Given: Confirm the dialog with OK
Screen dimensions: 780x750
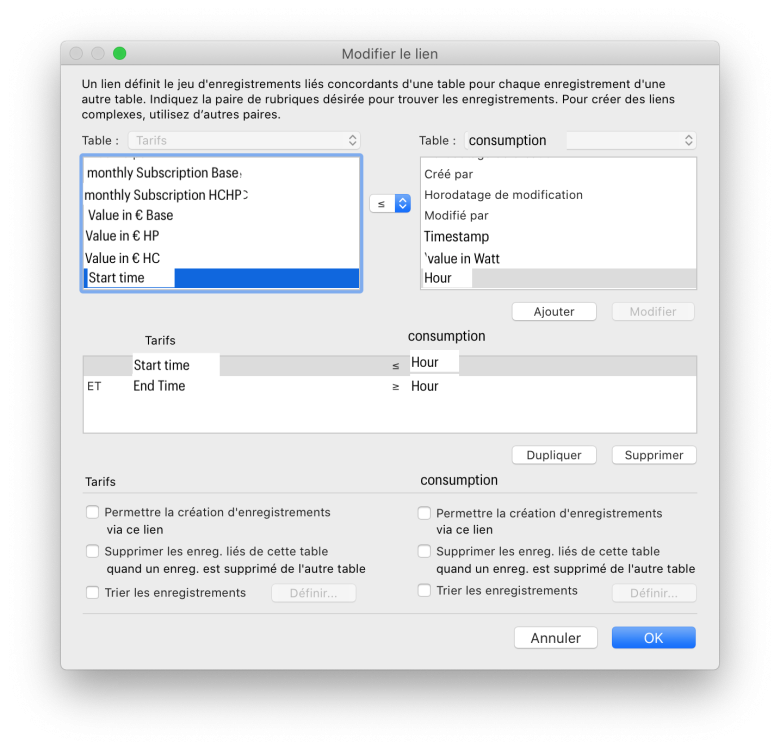Looking at the screenshot, I should [653, 638].
